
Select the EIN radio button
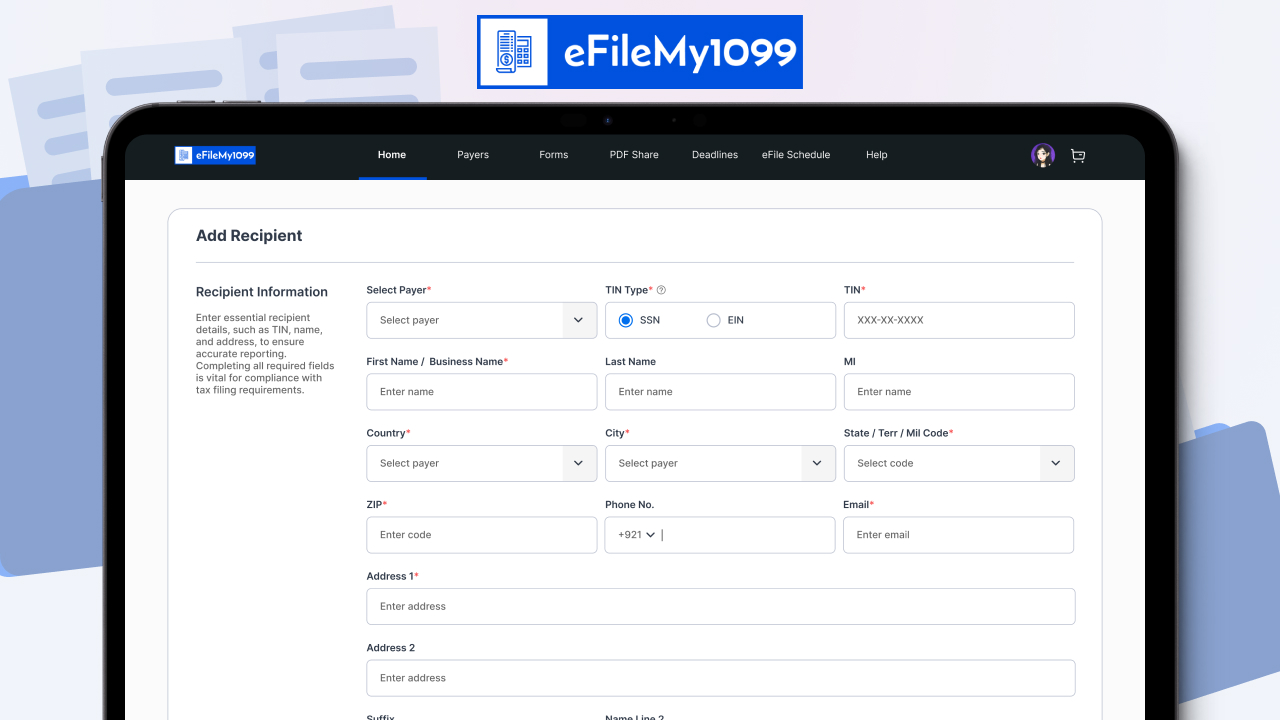(x=711, y=320)
